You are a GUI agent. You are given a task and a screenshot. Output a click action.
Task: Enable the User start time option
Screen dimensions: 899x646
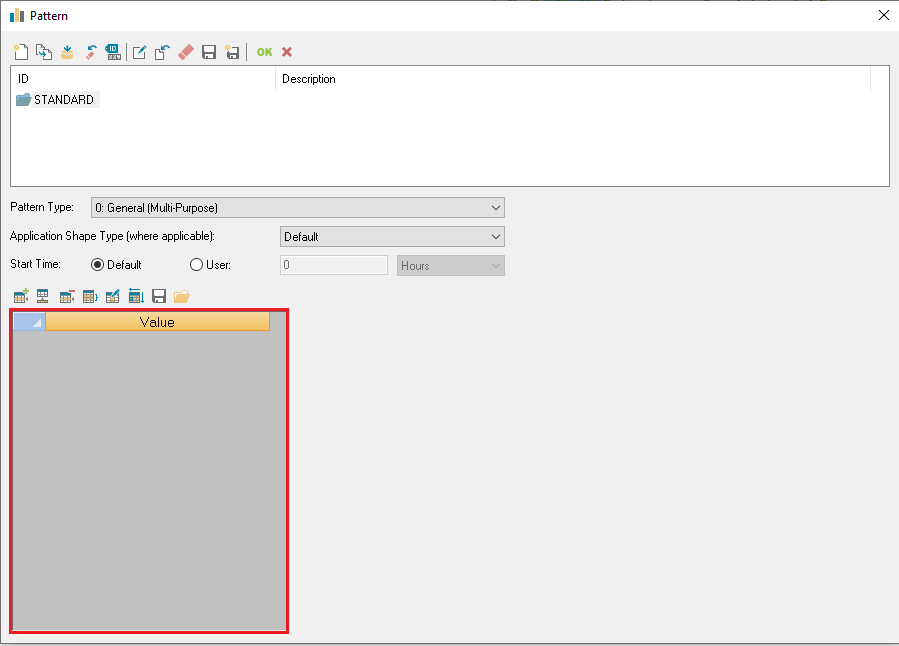pyautogui.click(x=196, y=264)
